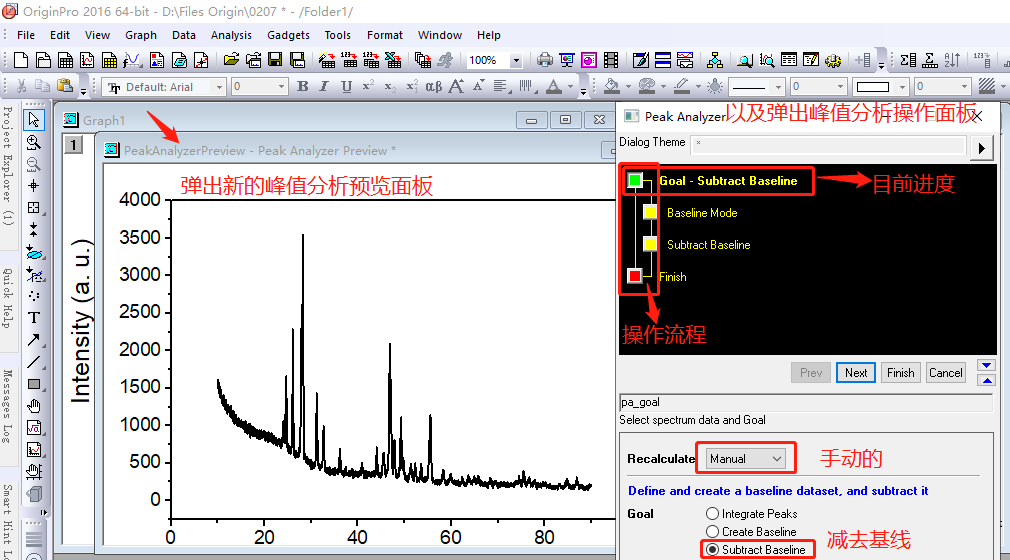This screenshot has height=560, width=1010.
Task: Open the font color dropdown arrow
Action: coord(571,86)
